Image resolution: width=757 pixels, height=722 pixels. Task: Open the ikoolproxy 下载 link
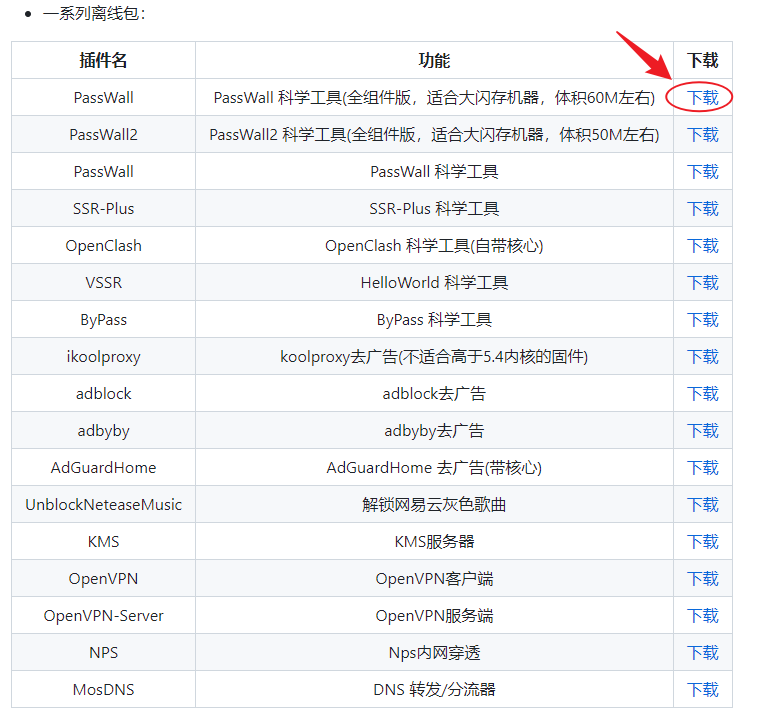[702, 357]
